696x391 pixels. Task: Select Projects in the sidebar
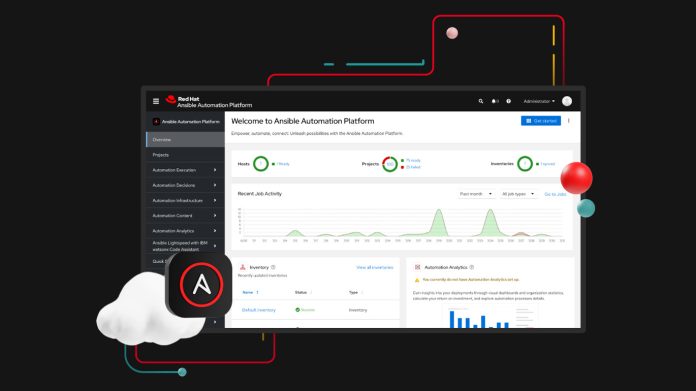click(185, 155)
